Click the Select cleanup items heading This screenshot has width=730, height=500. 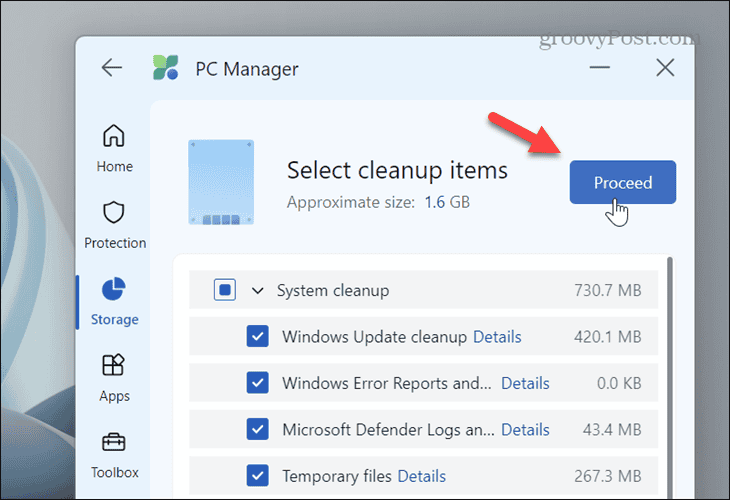397,170
